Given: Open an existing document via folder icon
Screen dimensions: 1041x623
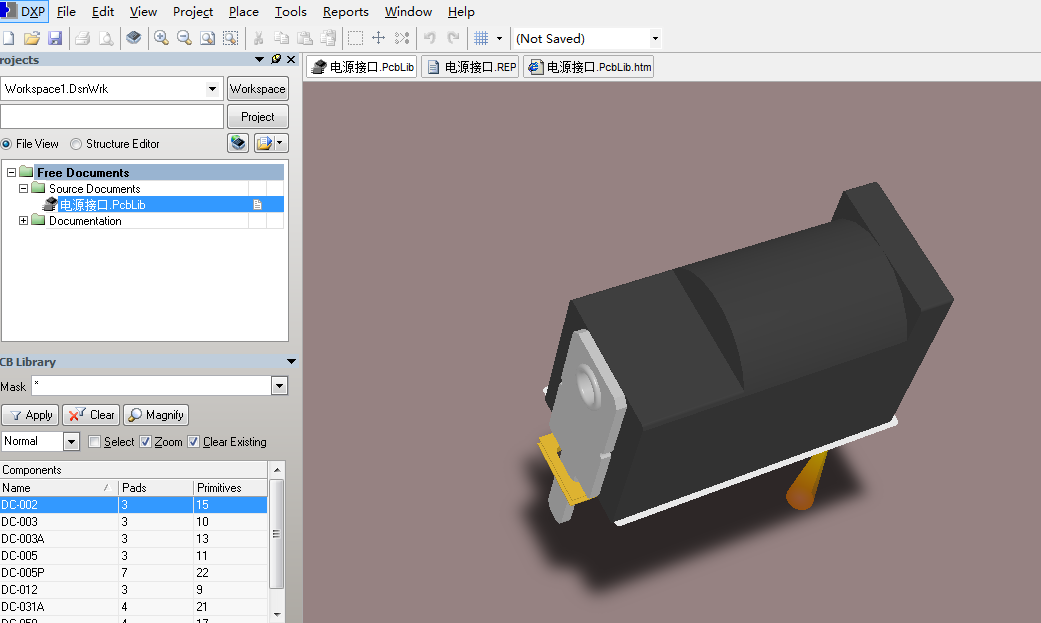Looking at the screenshot, I should tap(32, 39).
